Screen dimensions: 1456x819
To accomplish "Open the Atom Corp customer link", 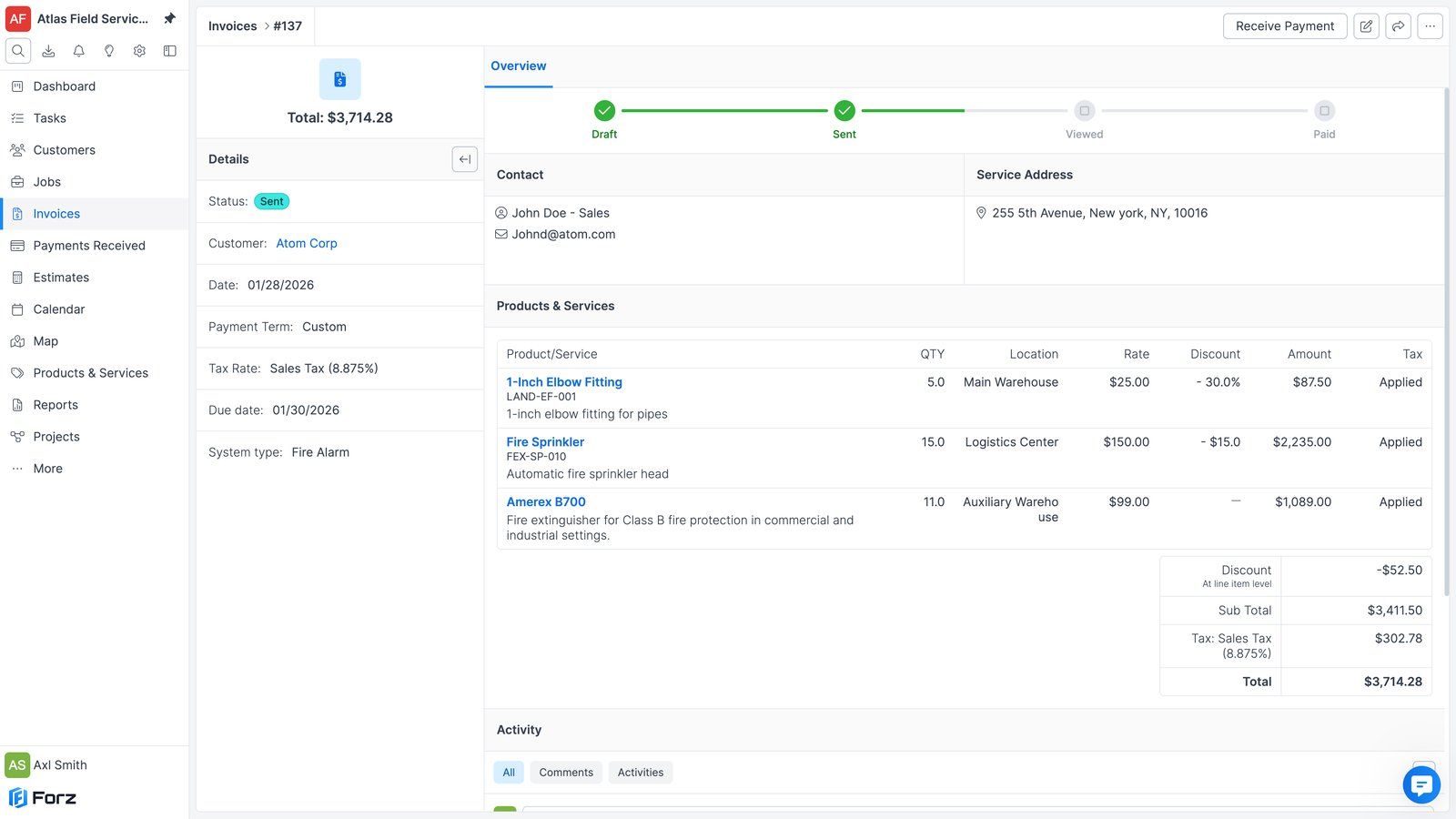I will tap(307, 244).
